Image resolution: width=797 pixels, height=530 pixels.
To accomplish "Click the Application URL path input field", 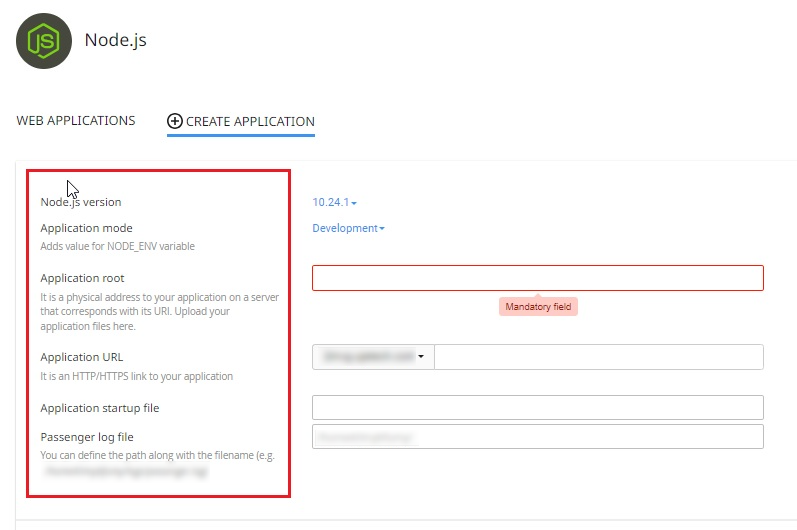I will pyautogui.click(x=599, y=357).
